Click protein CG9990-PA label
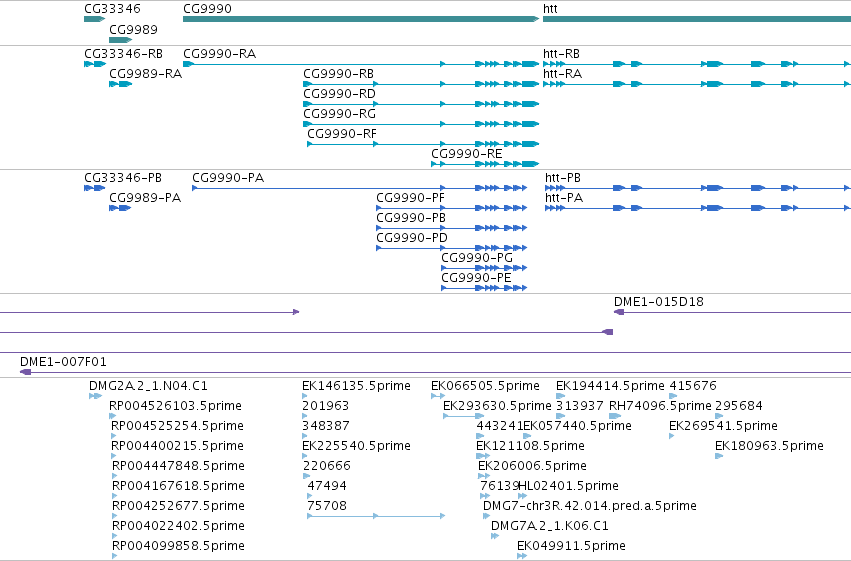 tap(228, 178)
